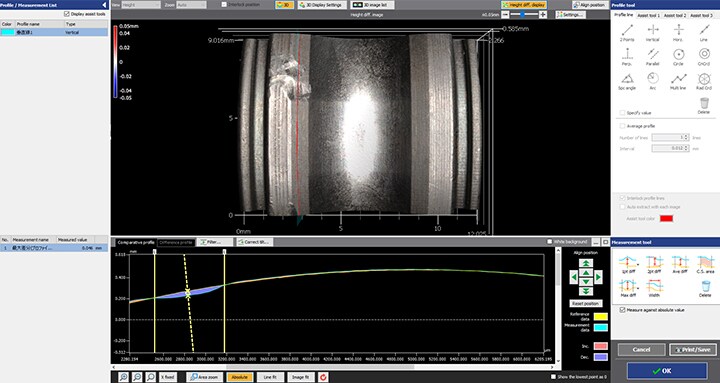Click the Delete trash icon in Profile tool

[x=704, y=105]
